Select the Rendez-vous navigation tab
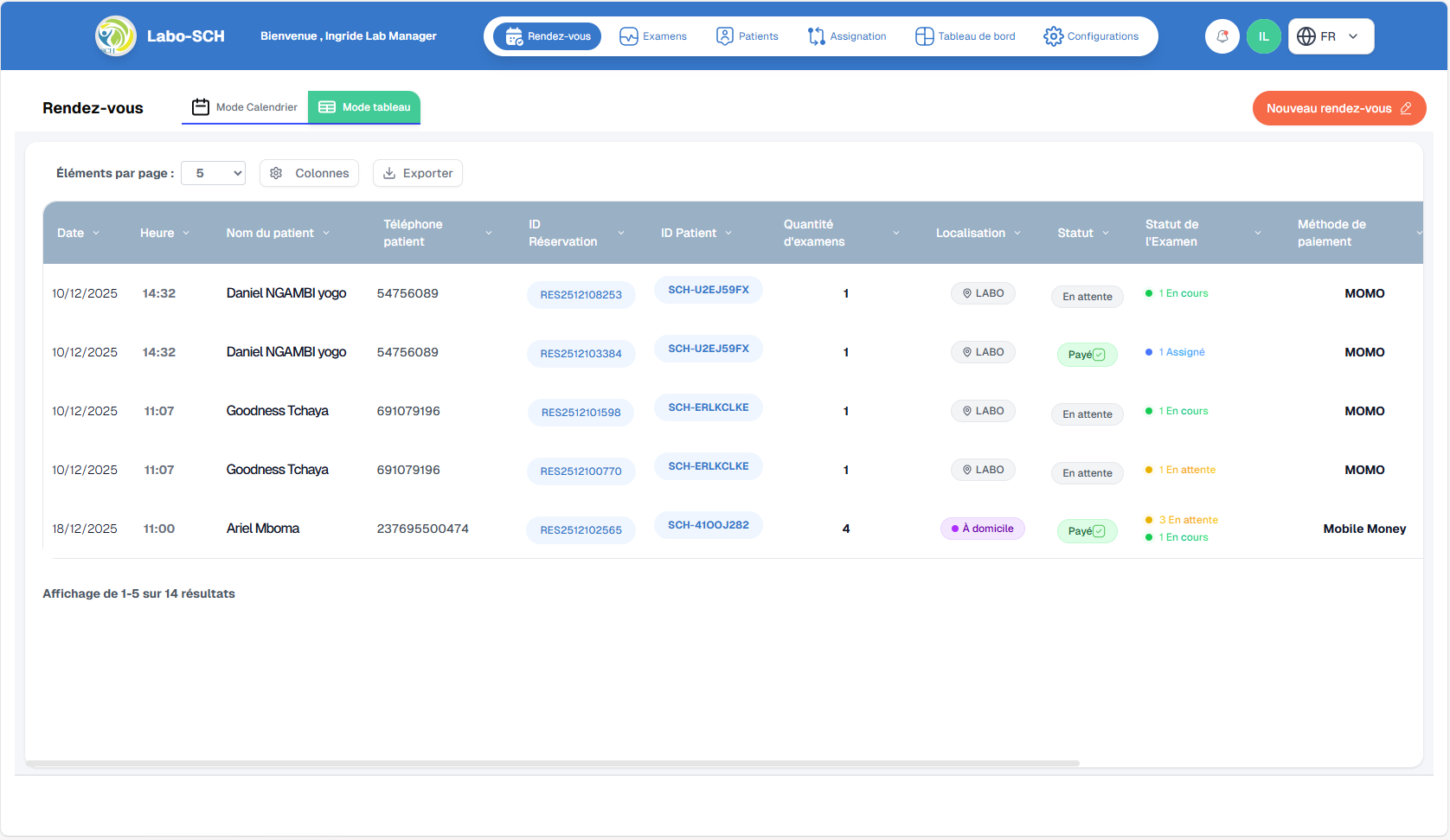The image size is (1450, 840). tap(548, 36)
